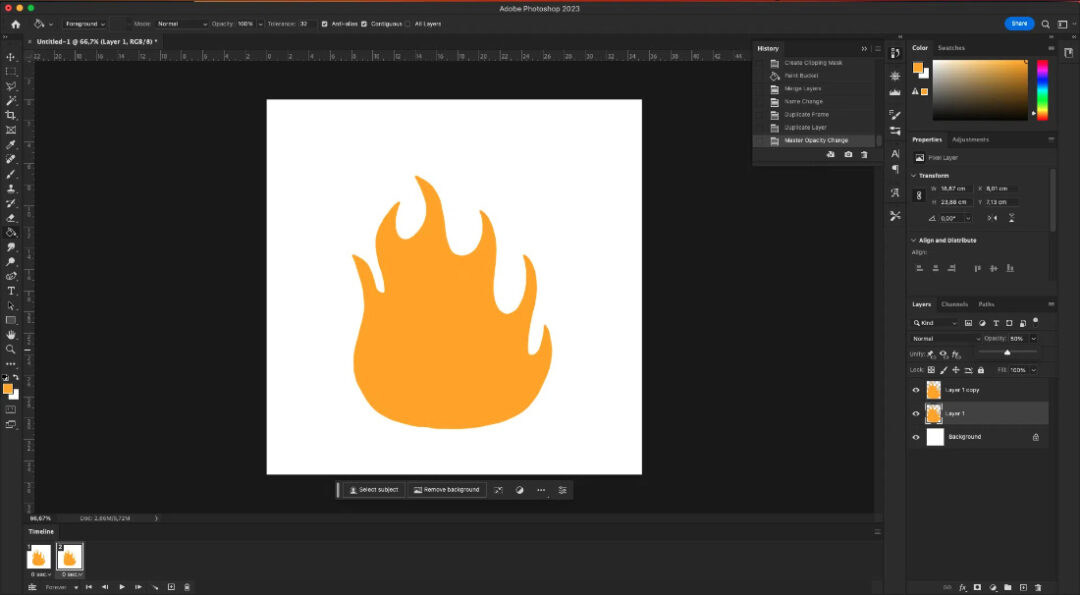The width and height of the screenshot is (1080, 595).
Task: Select the Rectangular Marquee tool
Action: click(x=10, y=72)
